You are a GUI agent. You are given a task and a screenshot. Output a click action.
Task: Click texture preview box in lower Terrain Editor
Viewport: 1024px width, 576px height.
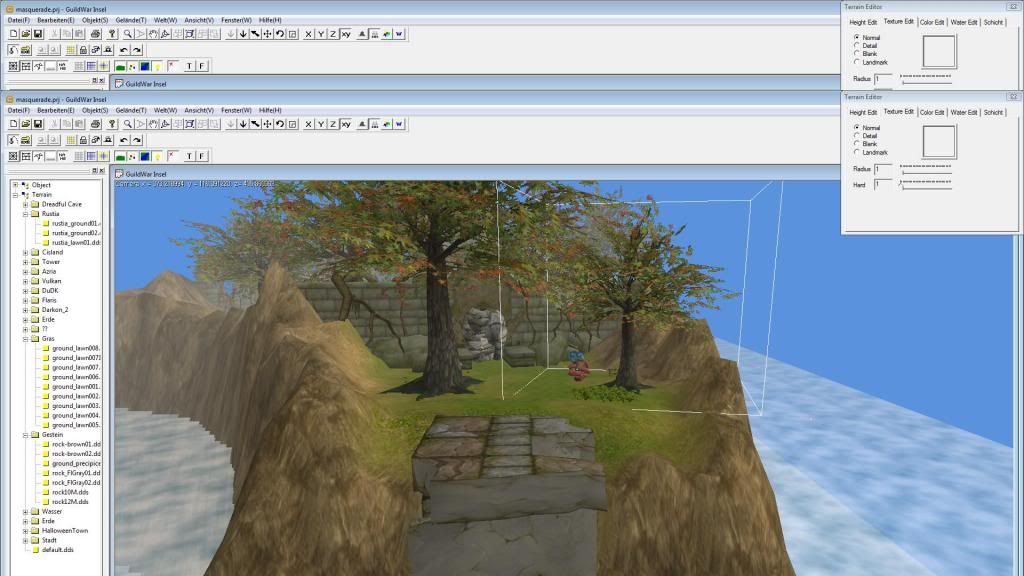pyautogui.click(x=939, y=141)
